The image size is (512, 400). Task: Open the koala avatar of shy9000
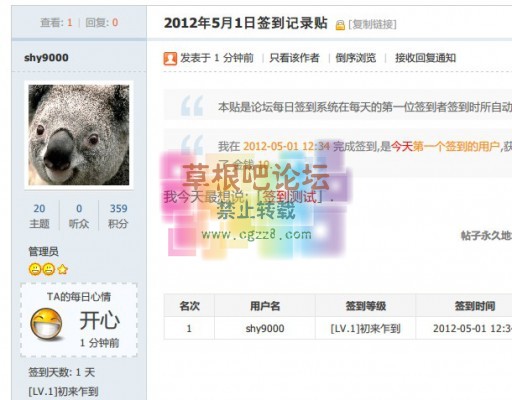coord(79,135)
